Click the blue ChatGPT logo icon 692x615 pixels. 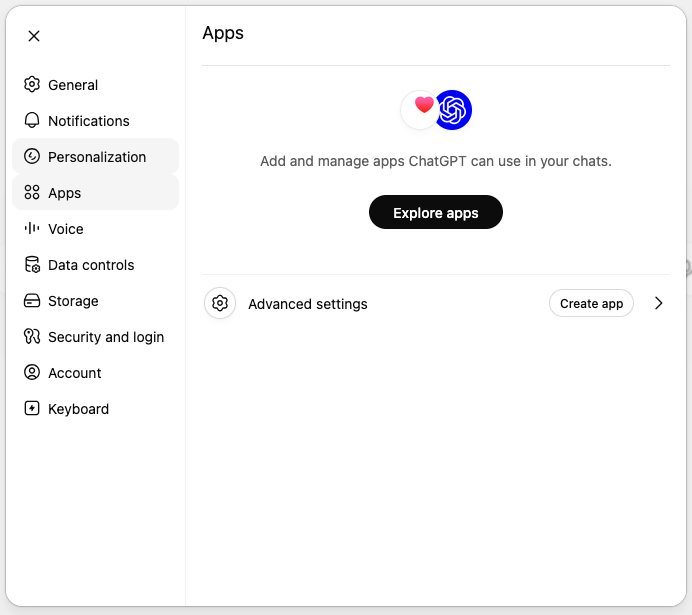pyautogui.click(x=453, y=110)
